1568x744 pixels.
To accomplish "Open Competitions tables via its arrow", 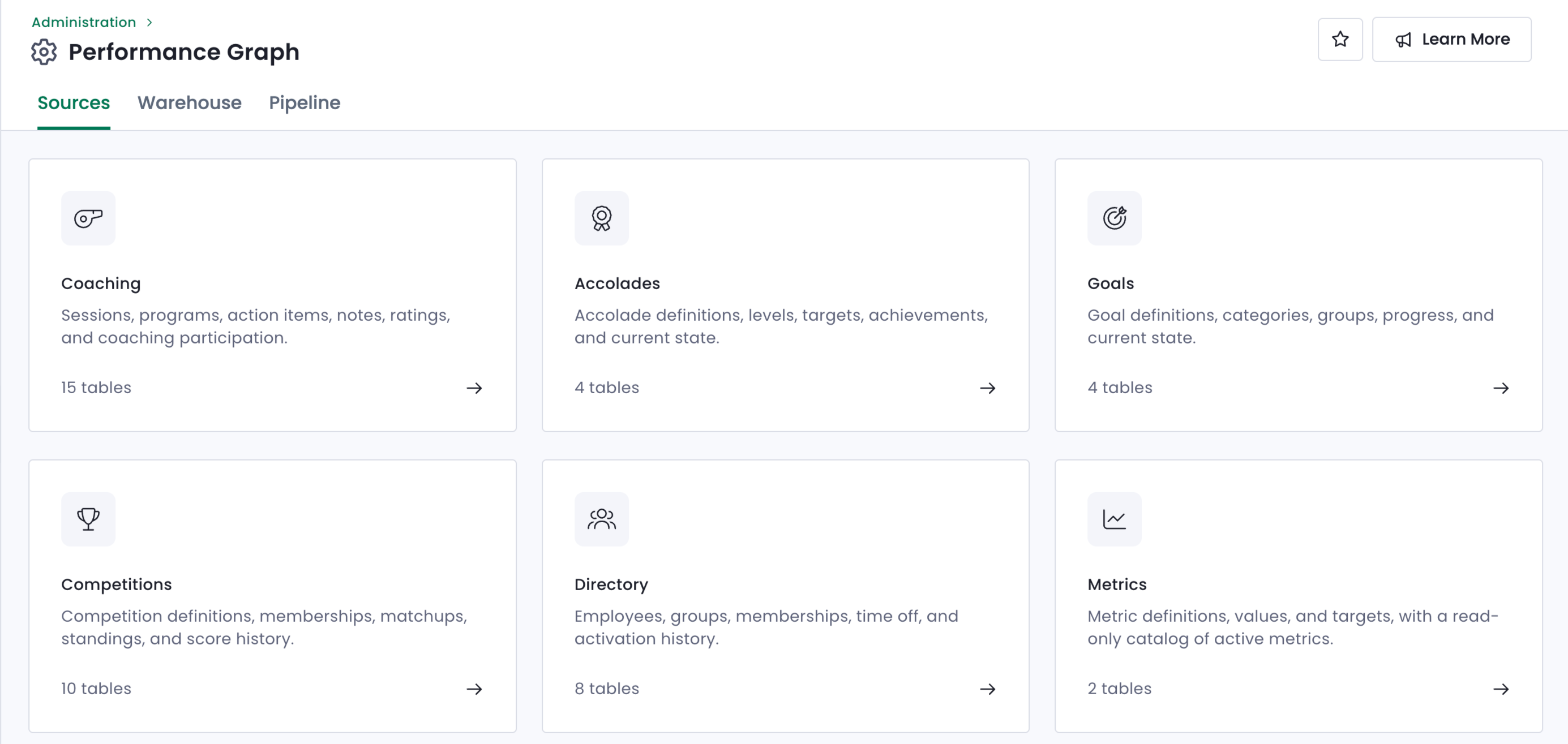I will click(x=474, y=689).
